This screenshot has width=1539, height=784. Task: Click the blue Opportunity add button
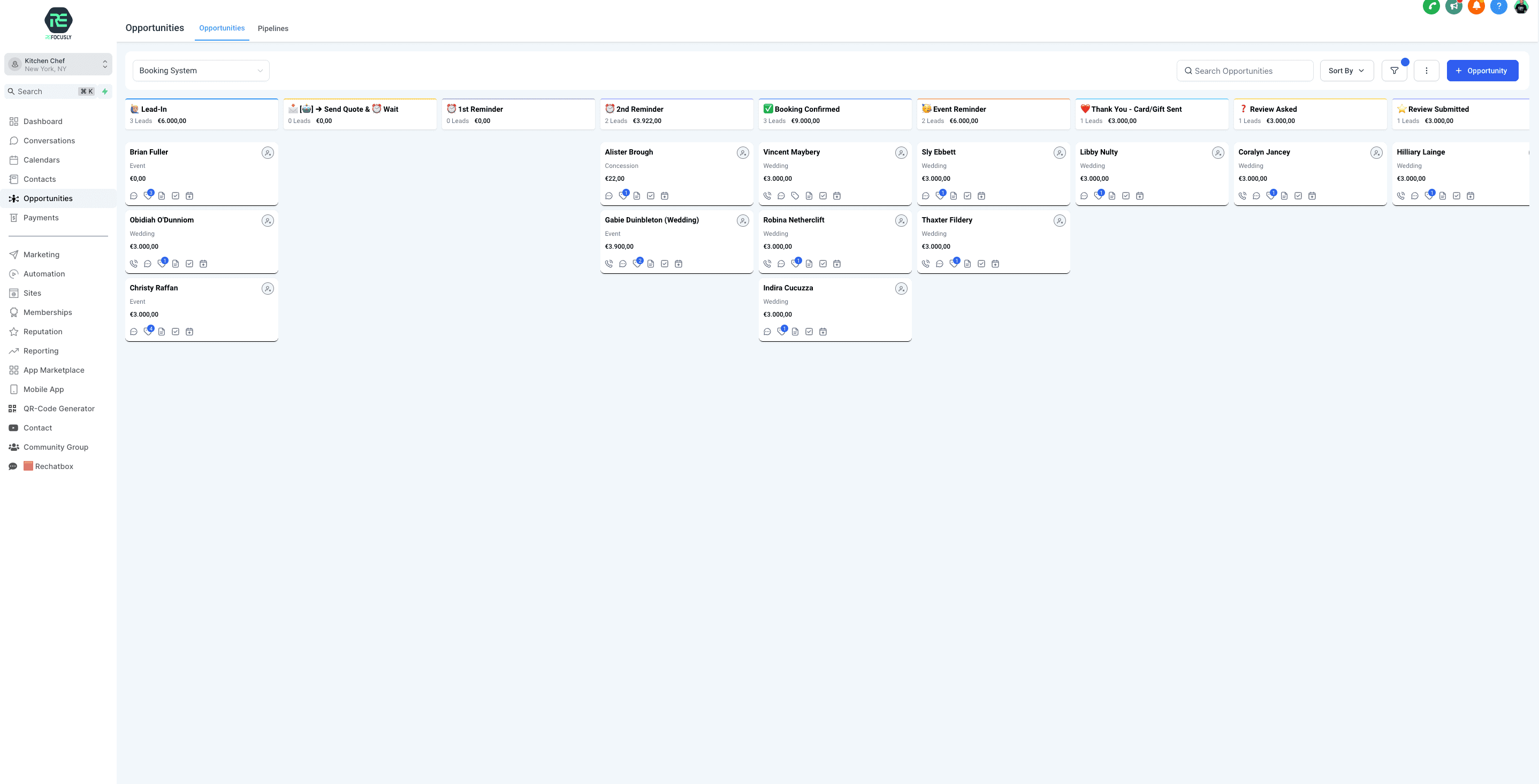tap(1482, 71)
